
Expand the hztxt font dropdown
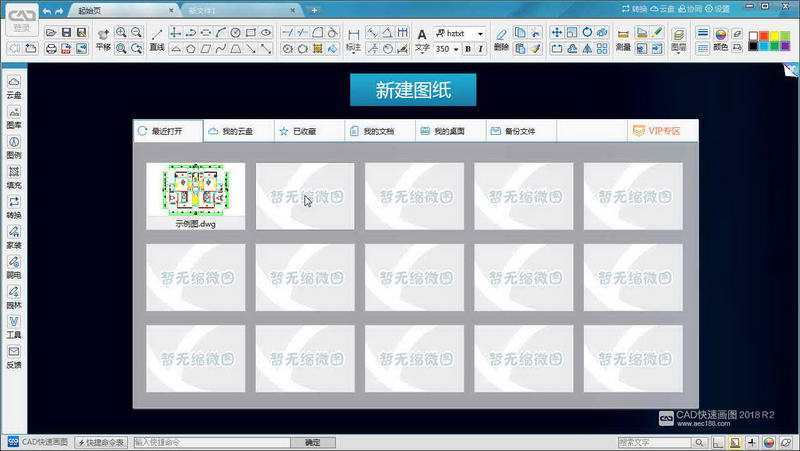480,33
